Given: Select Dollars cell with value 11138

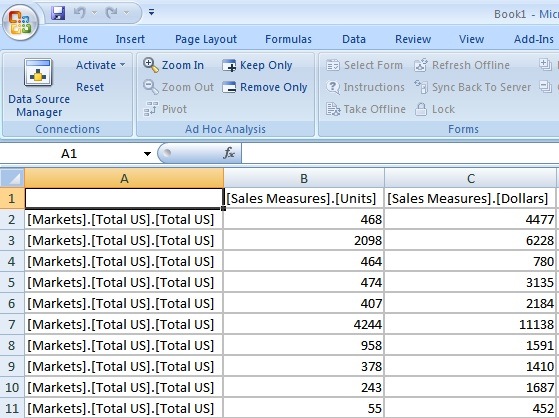Looking at the screenshot, I should [471, 325].
